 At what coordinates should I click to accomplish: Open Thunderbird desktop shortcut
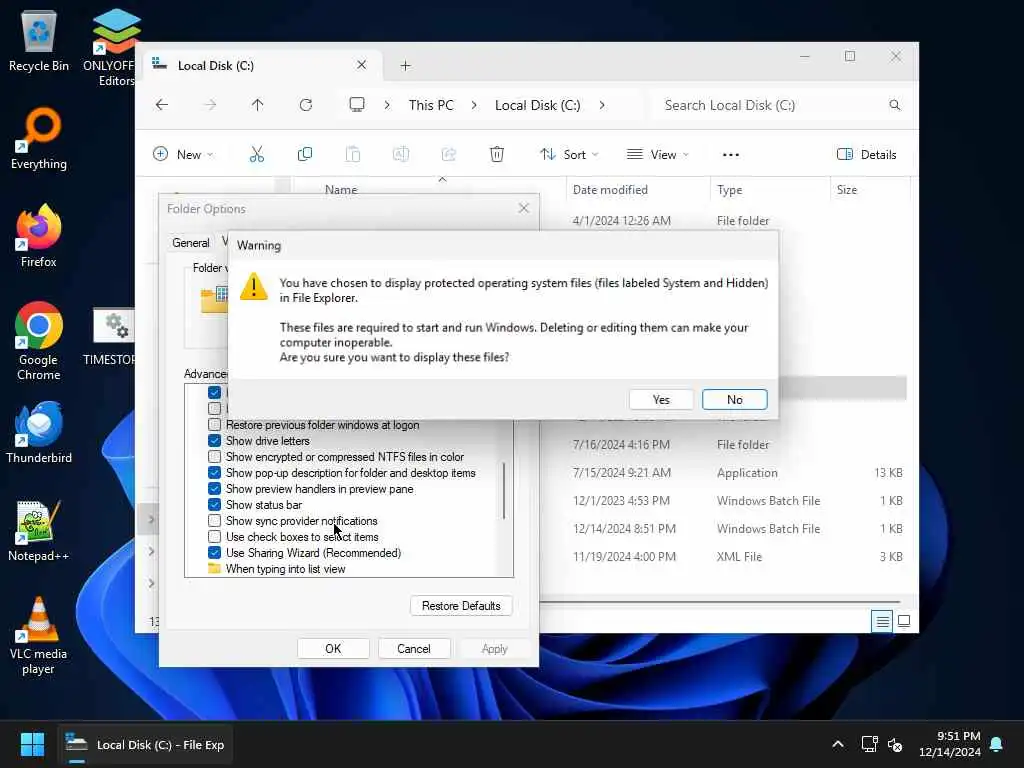pos(39,432)
